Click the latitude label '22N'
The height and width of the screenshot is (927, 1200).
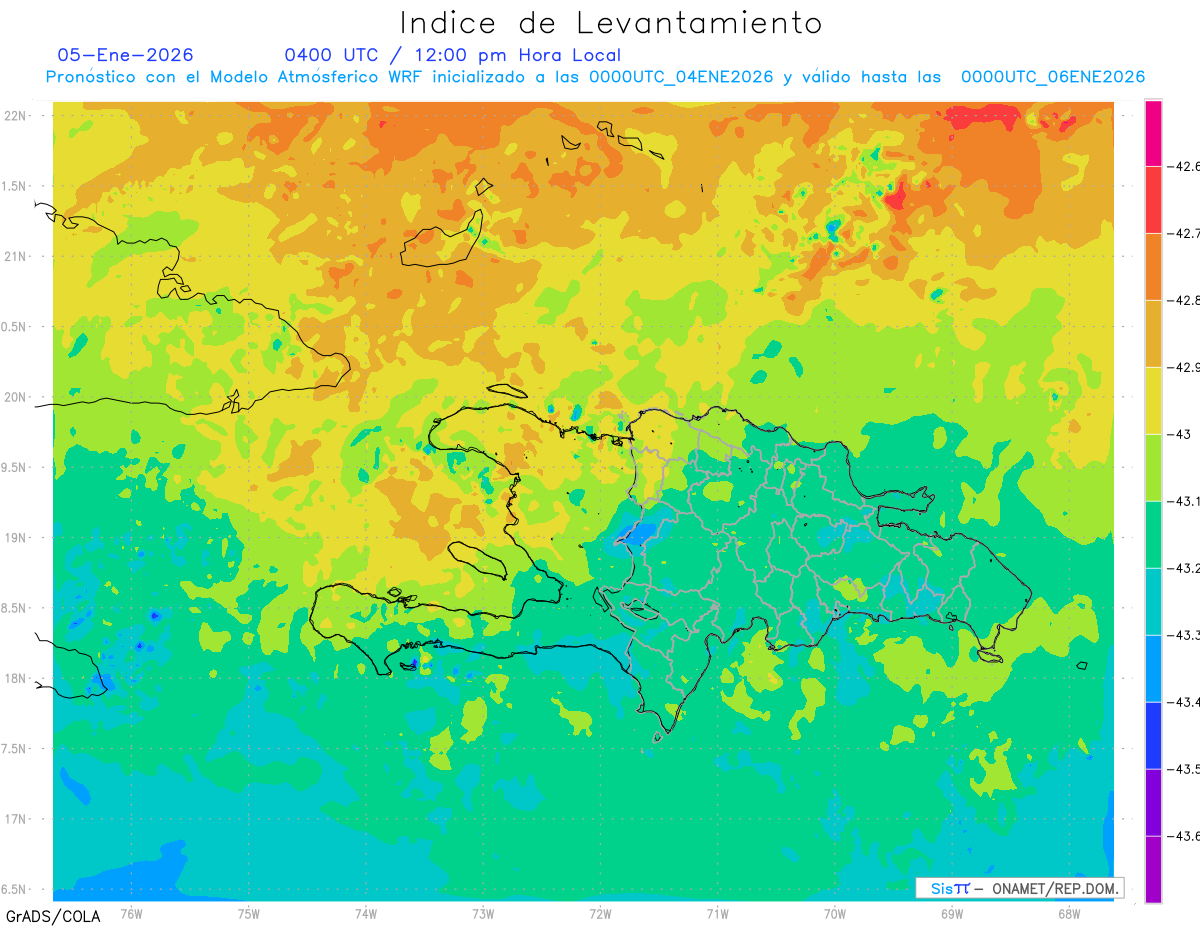15,116
